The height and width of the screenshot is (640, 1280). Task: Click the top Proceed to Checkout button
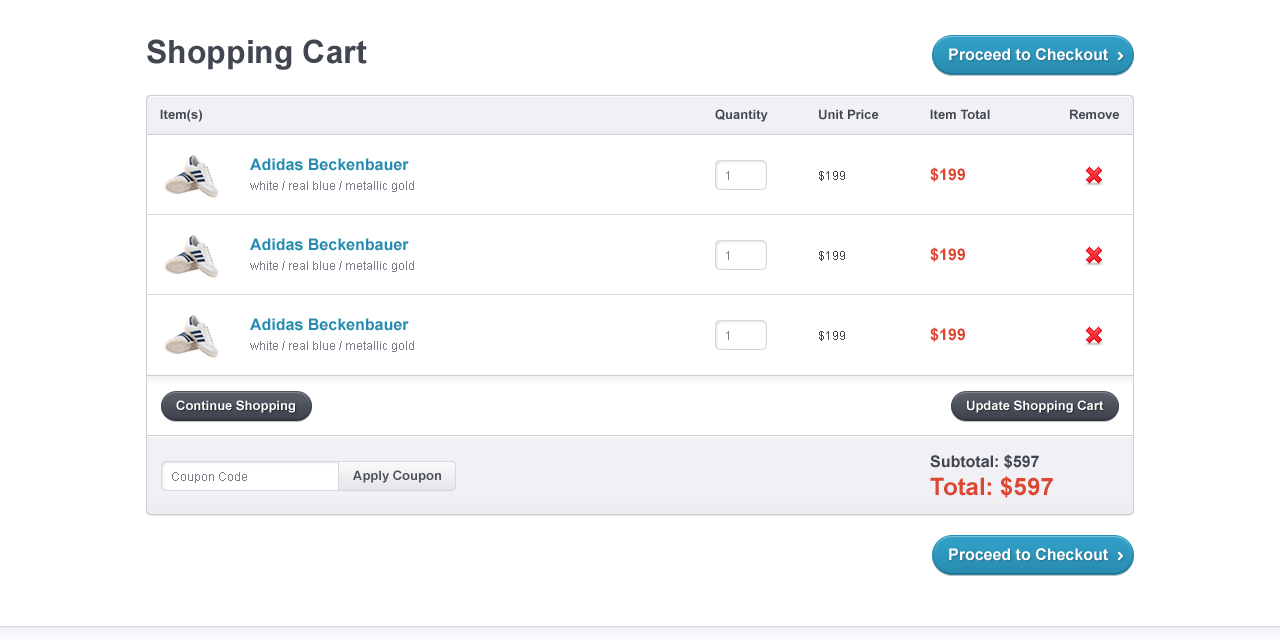click(x=1032, y=55)
